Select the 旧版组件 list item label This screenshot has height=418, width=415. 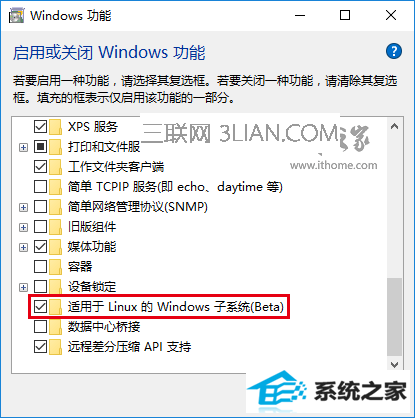click(92, 227)
